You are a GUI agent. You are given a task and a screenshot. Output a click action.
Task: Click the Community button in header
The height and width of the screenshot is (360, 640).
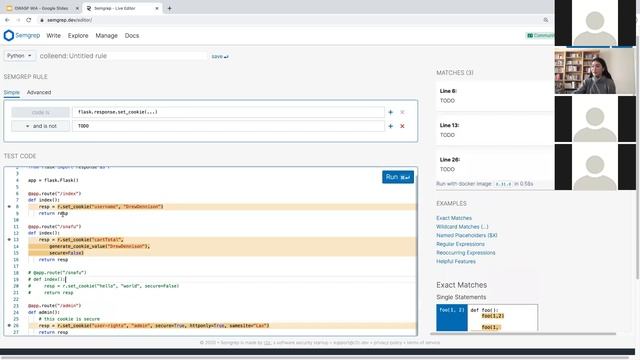tap(540, 36)
